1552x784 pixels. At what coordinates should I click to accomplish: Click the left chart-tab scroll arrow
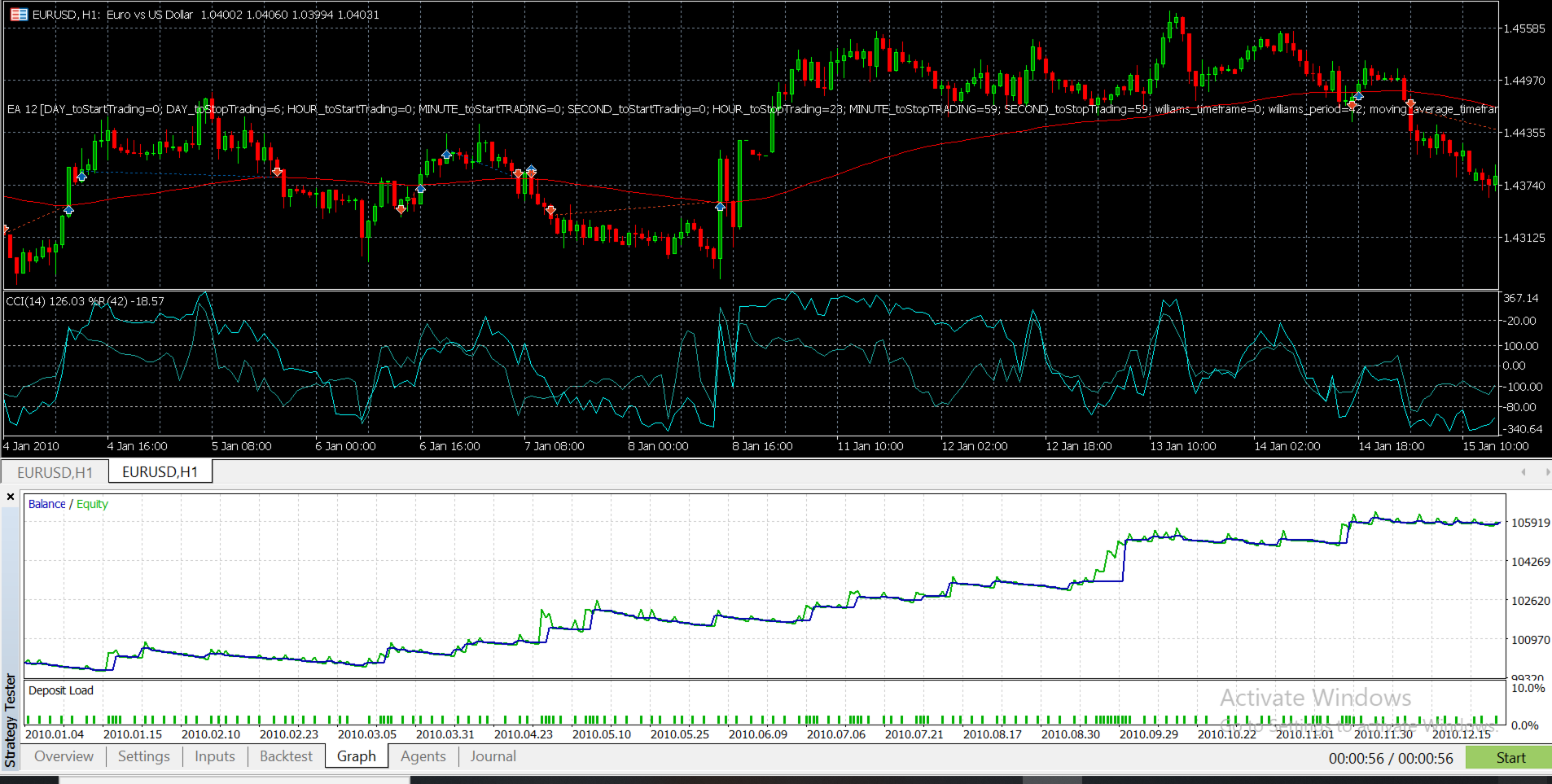(x=1524, y=472)
